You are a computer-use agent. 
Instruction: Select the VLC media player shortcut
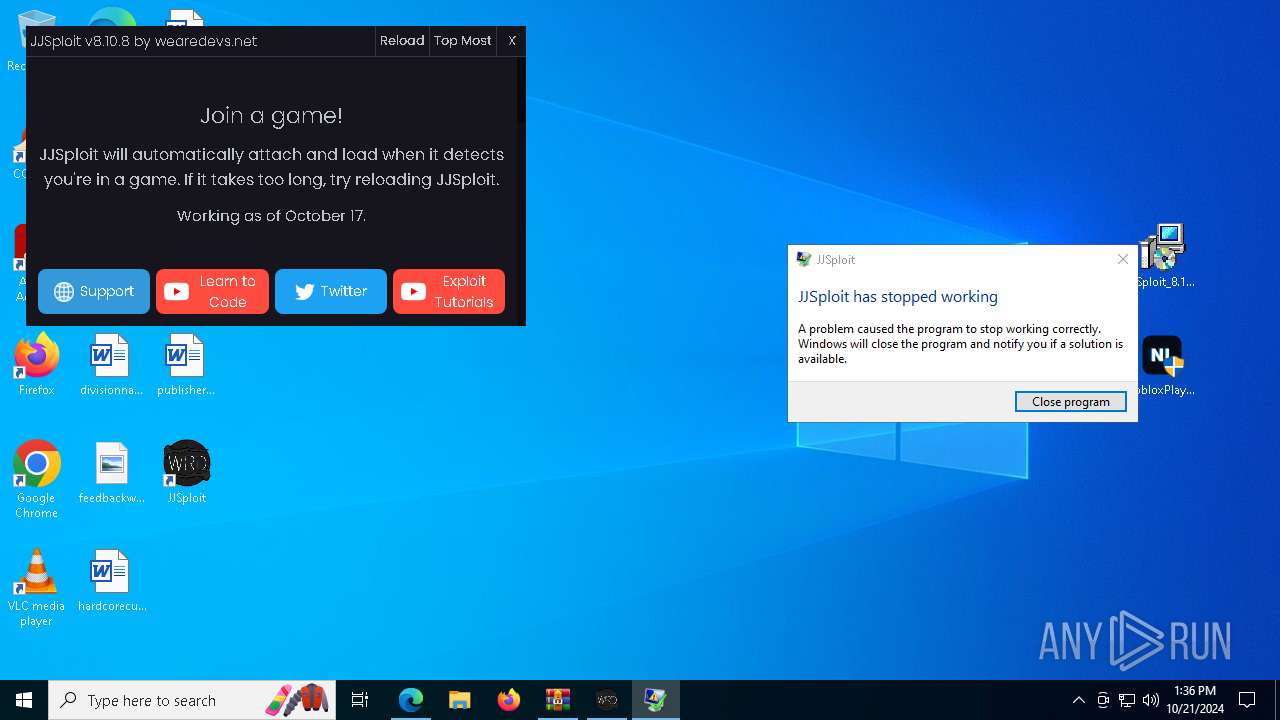(x=36, y=589)
